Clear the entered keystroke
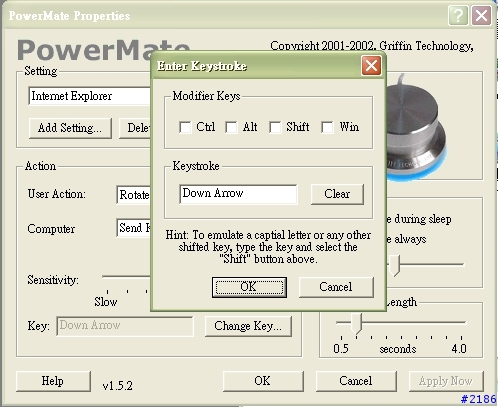 pyautogui.click(x=337, y=194)
